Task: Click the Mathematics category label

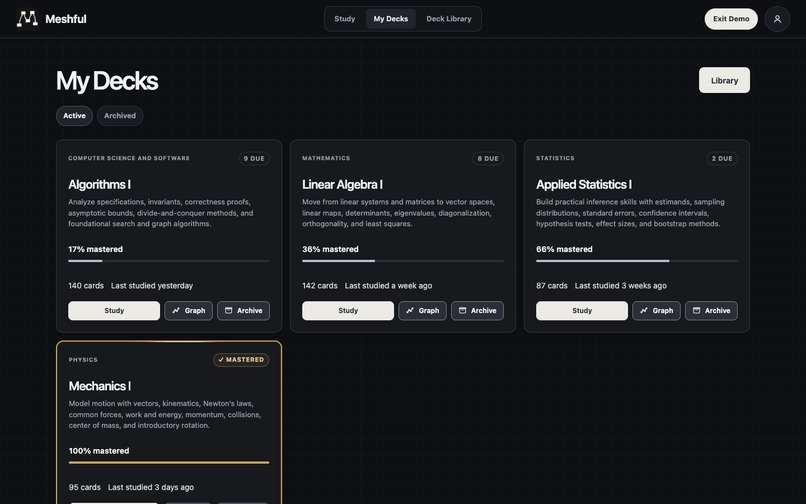Action: click(326, 158)
